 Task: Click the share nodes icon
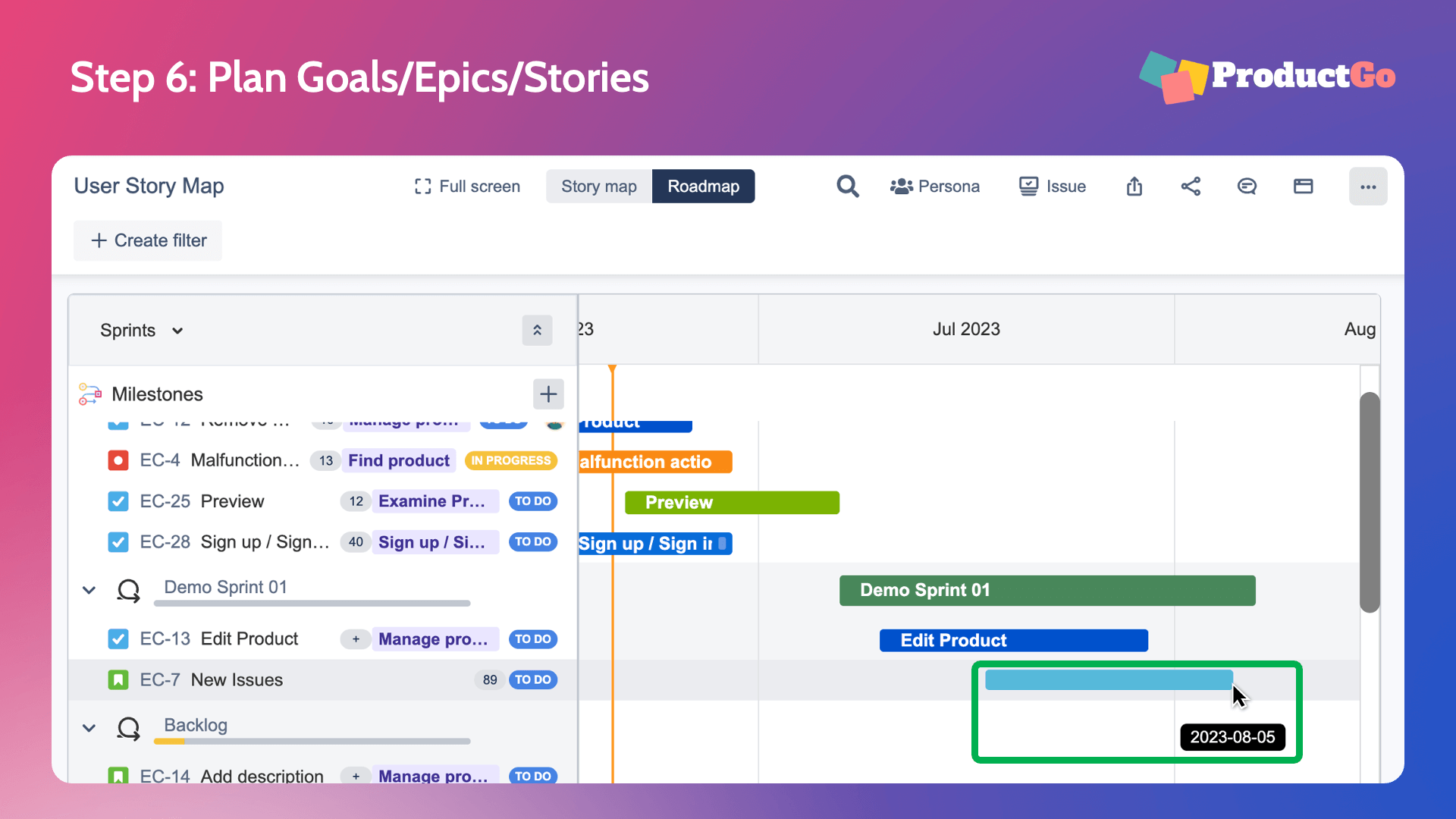click(x=1191, y=187)
